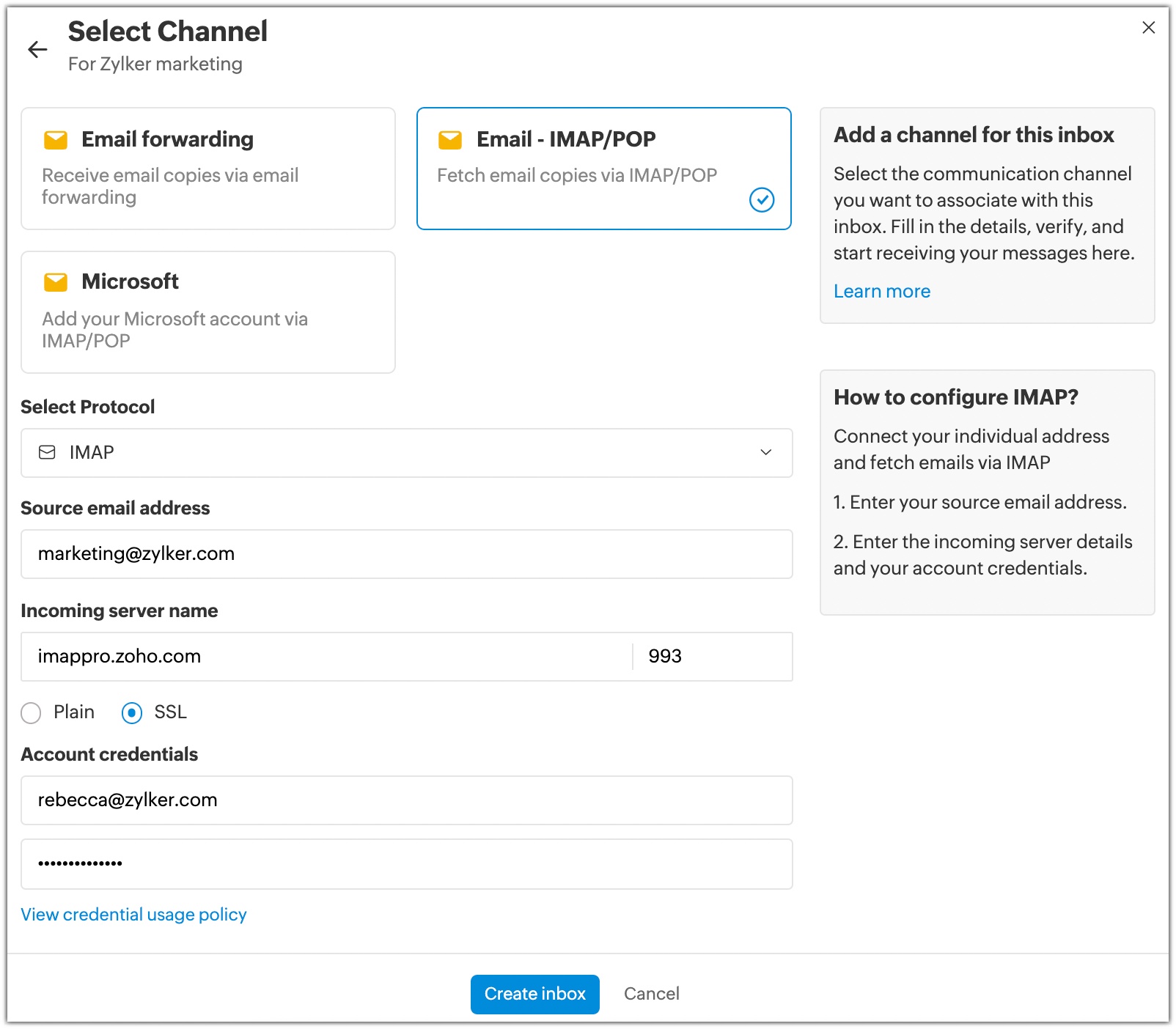Screen dimensions: 1176x1029
Task: Select the Plain radio button
Action: (x=31, y=712)
